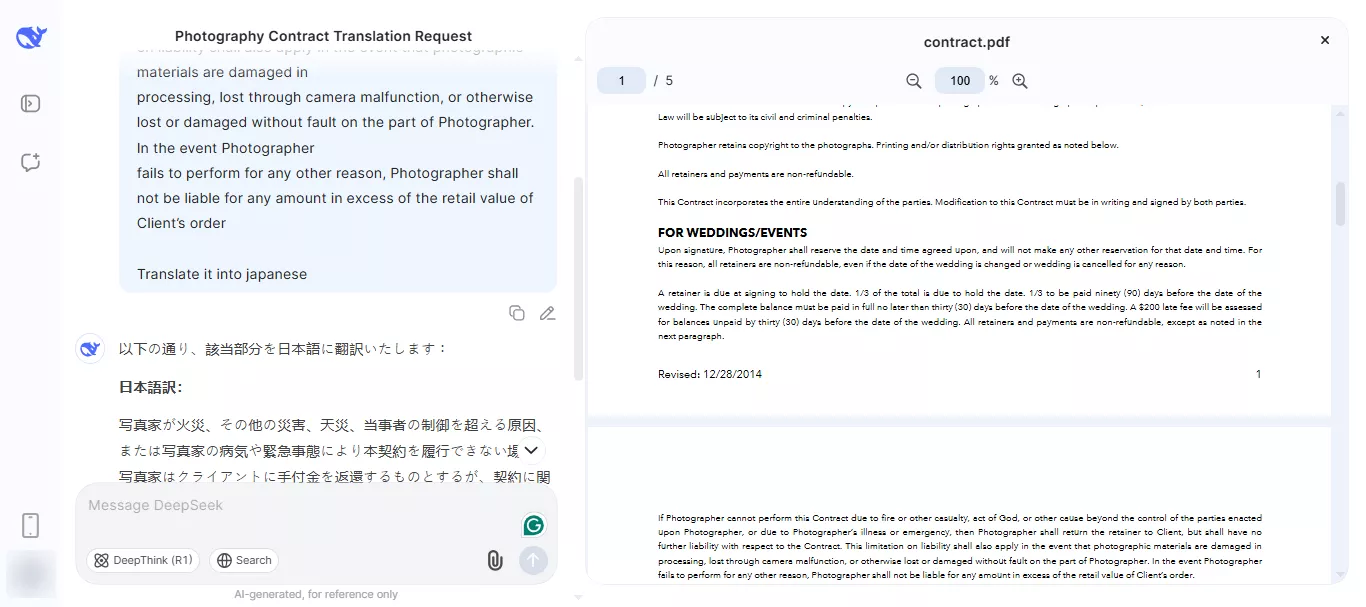Edit the user message with pencil icon
Image resolution: width=1366 pixels, height=607 pixels.
547,313
